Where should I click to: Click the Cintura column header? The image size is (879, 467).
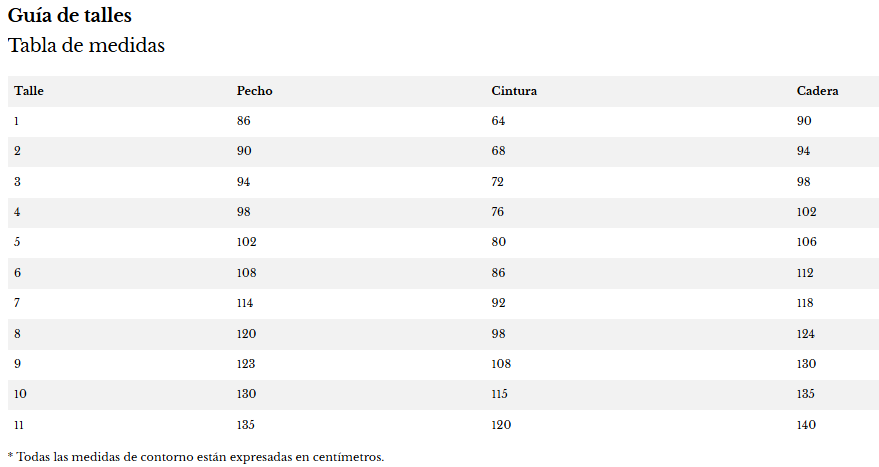click(x=514, y=91)
